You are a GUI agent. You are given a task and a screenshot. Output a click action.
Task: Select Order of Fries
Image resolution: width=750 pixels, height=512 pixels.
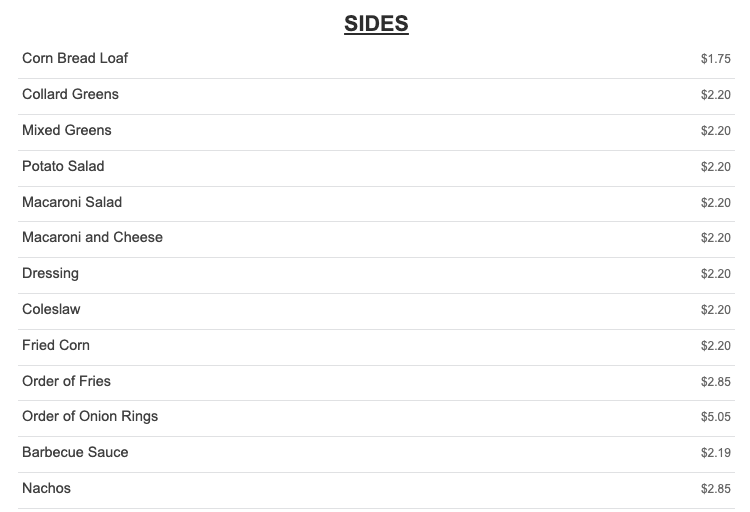66,381
